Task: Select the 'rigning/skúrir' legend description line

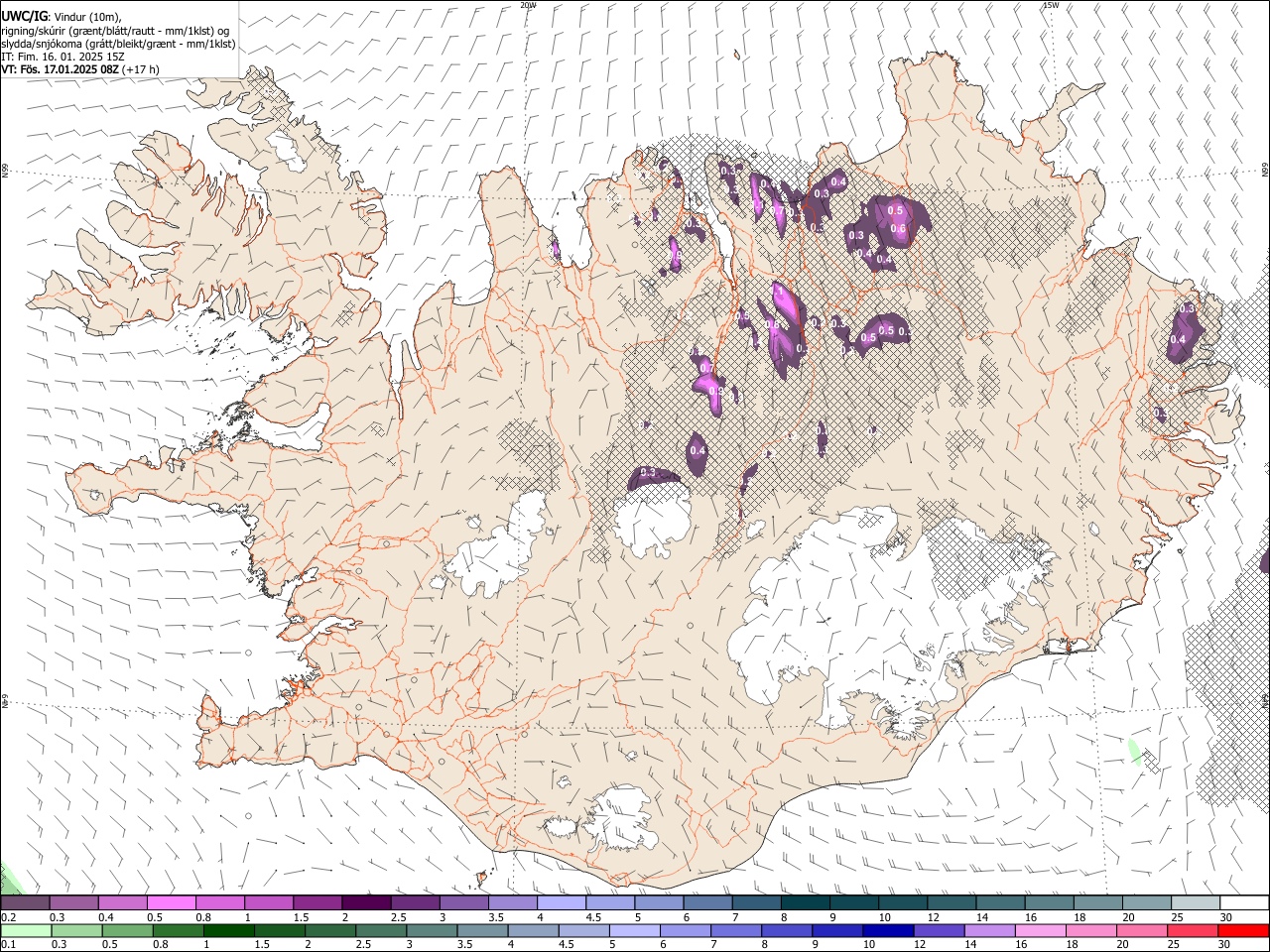Action: [x=115, y=31]
